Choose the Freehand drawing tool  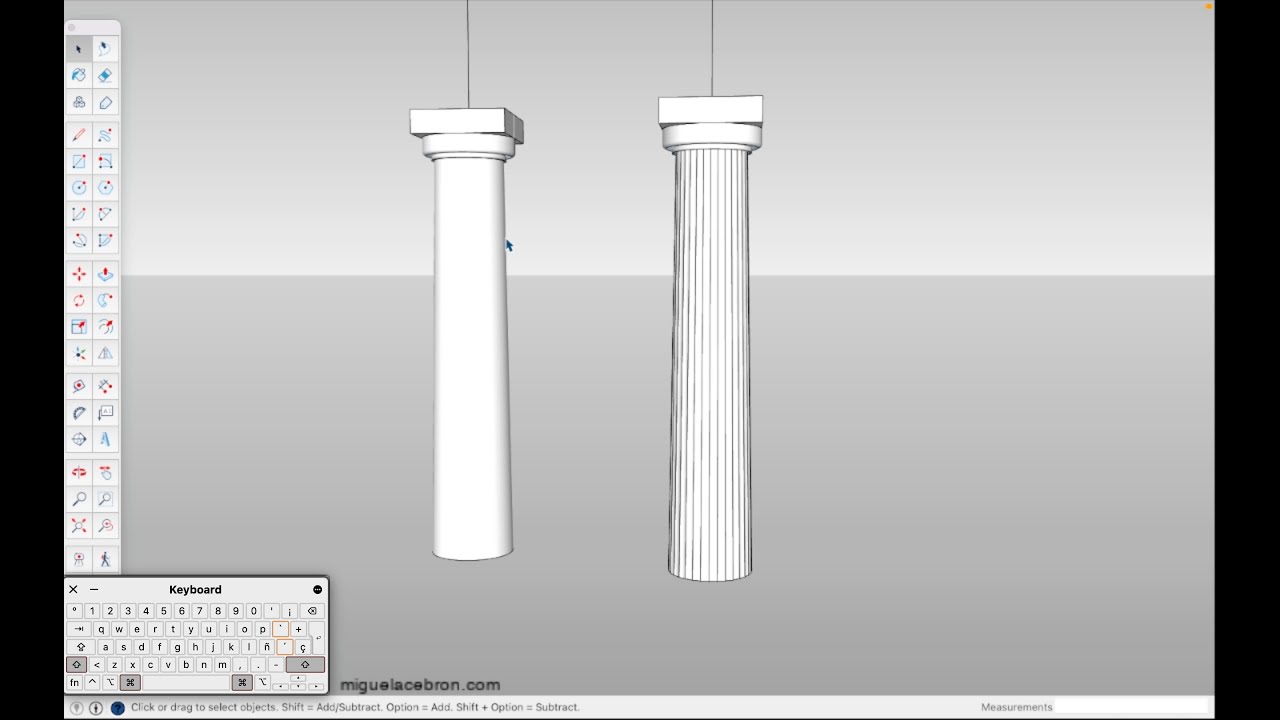coord(105,134)
